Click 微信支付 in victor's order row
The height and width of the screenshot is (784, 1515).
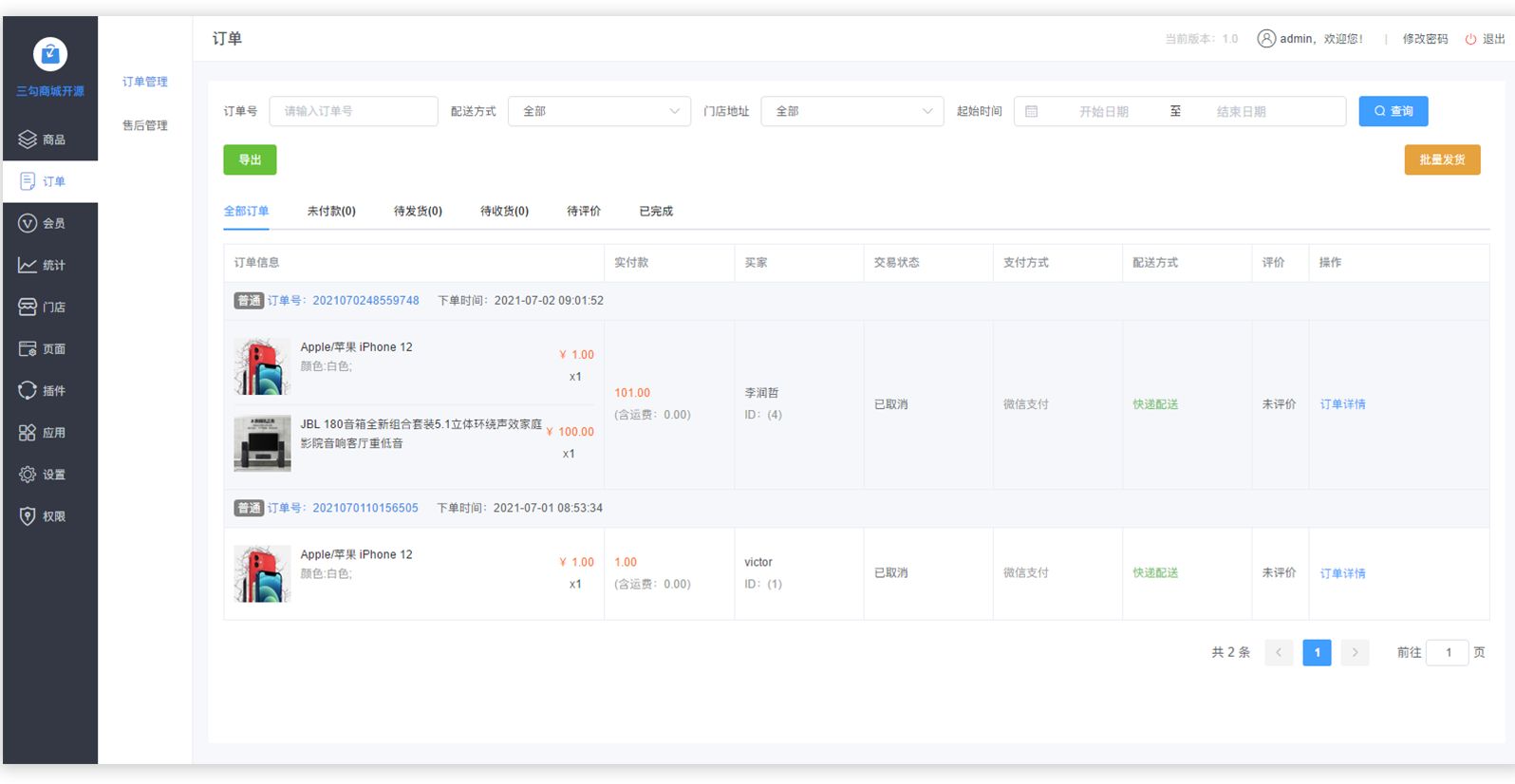pos(1026,573)
